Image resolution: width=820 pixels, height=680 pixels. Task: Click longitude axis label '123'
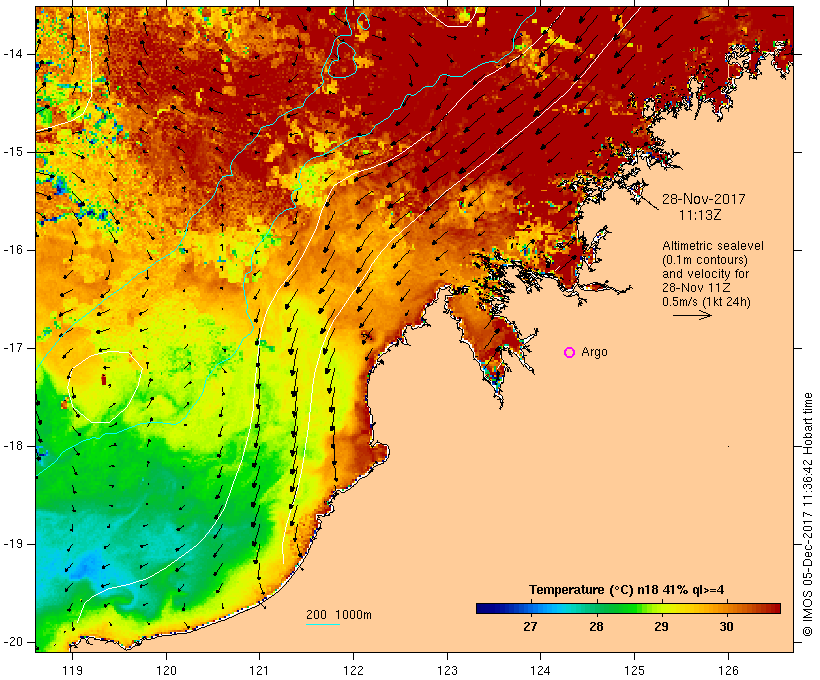tap(447, 670)
